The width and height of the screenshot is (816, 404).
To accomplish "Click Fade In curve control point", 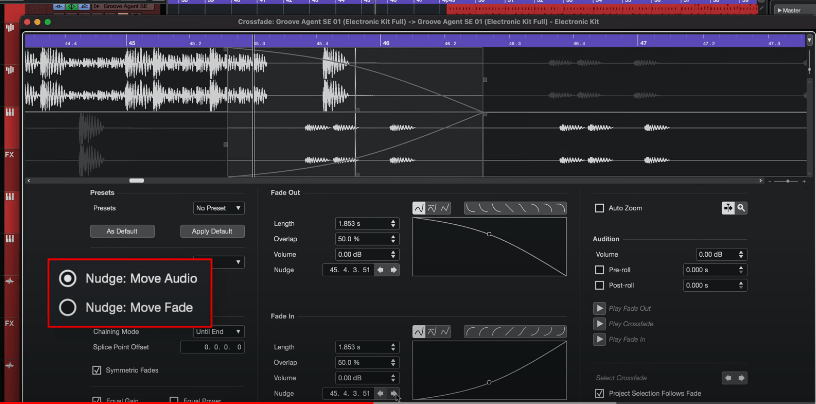I will point(489,382).
